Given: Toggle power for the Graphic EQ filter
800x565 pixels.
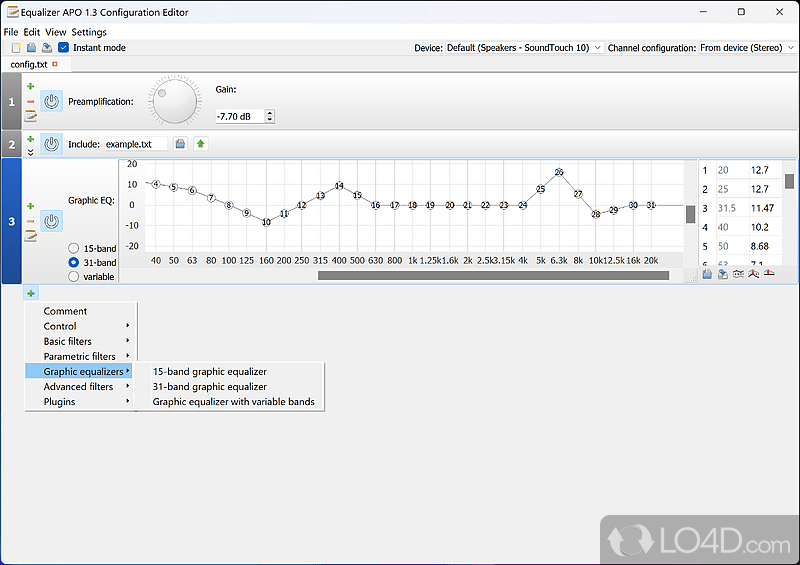Looking at the screenshot, I should tap(52, 221).
